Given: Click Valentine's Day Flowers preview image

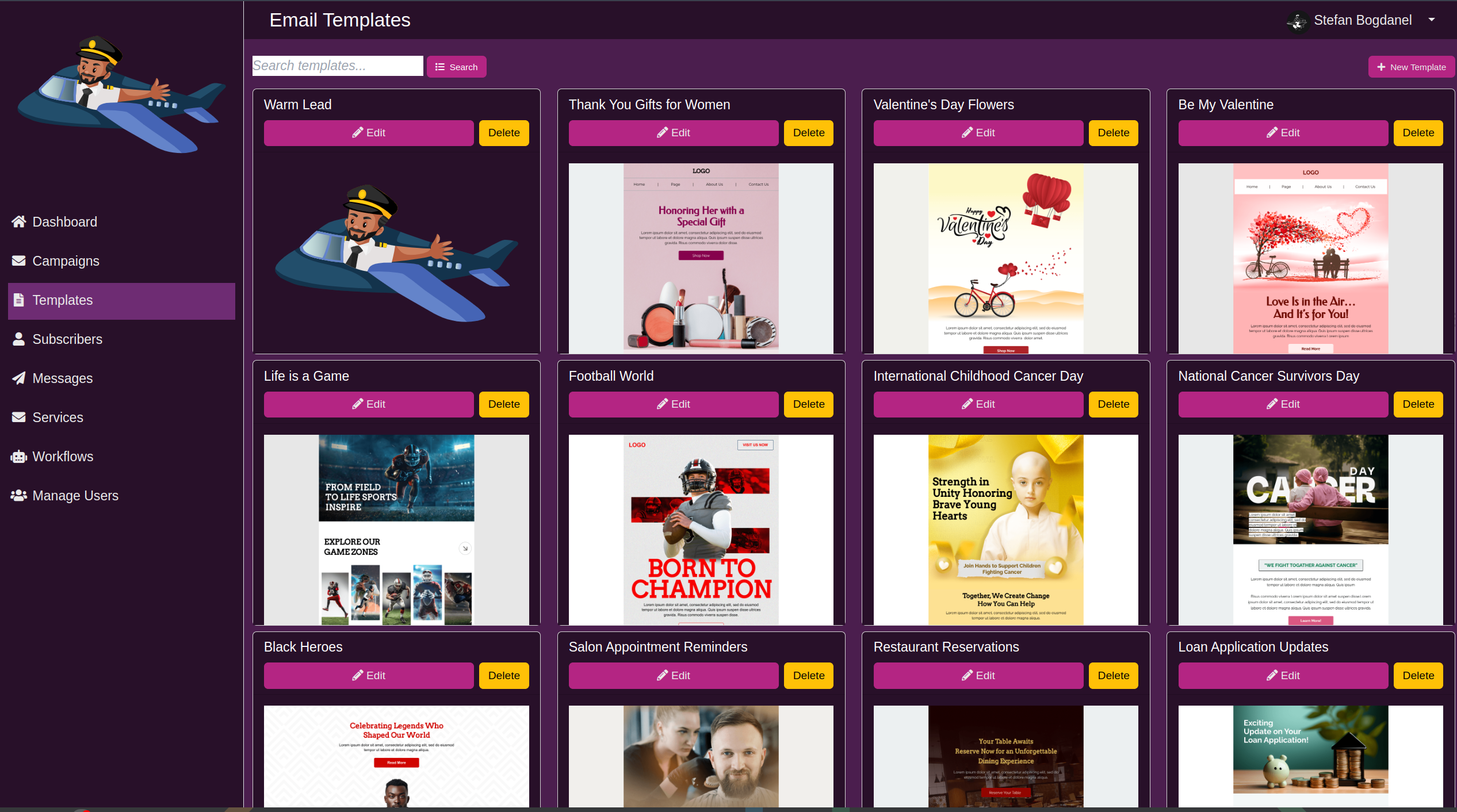Looking at the screenshot, I should [x=1006, y=258].
